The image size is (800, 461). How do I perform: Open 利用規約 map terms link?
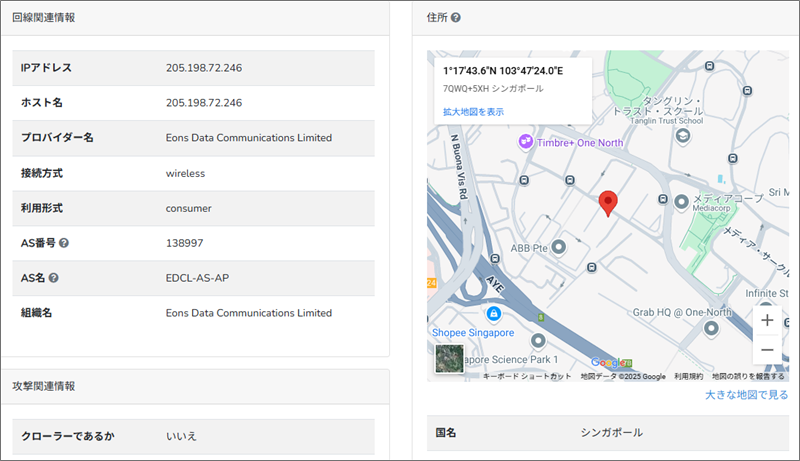point(688,376)
